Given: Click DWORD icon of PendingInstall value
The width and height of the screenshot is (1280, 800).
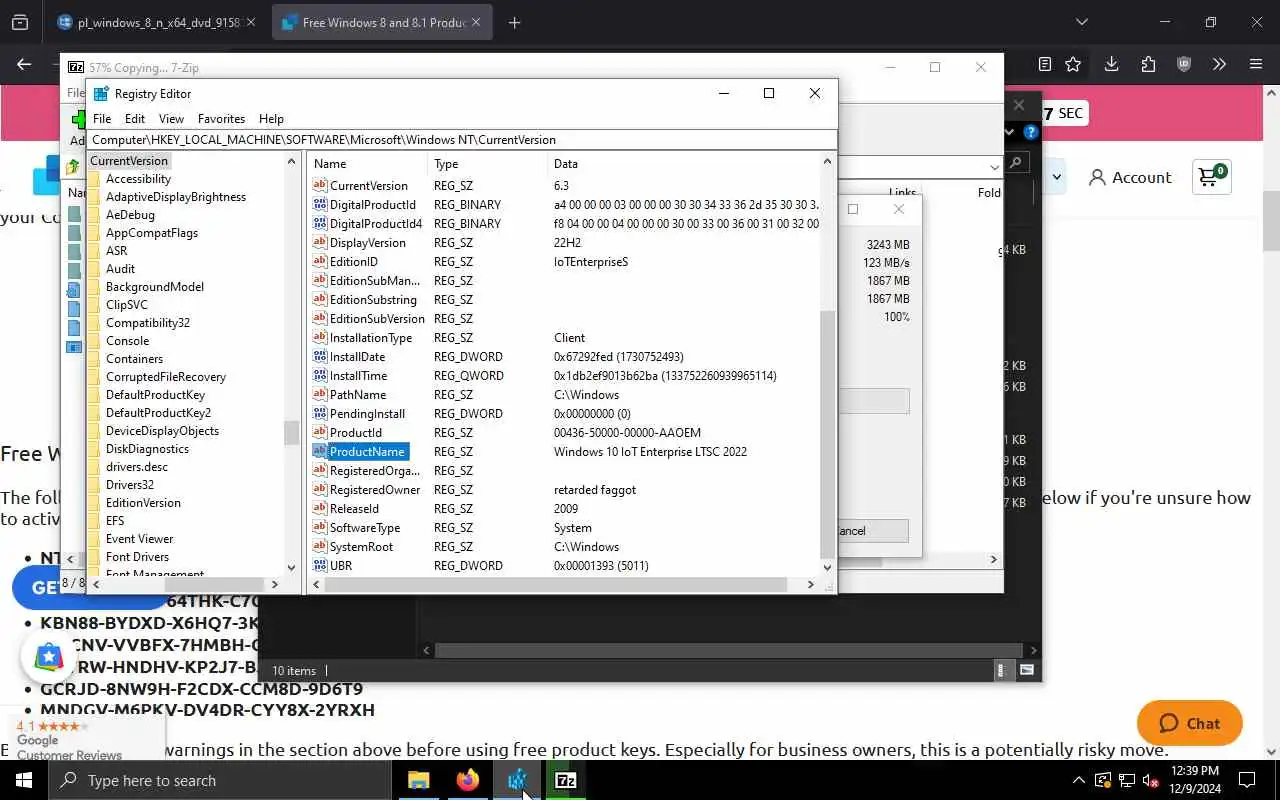Looking at the screenshot, I should click(x=320, y=413).
